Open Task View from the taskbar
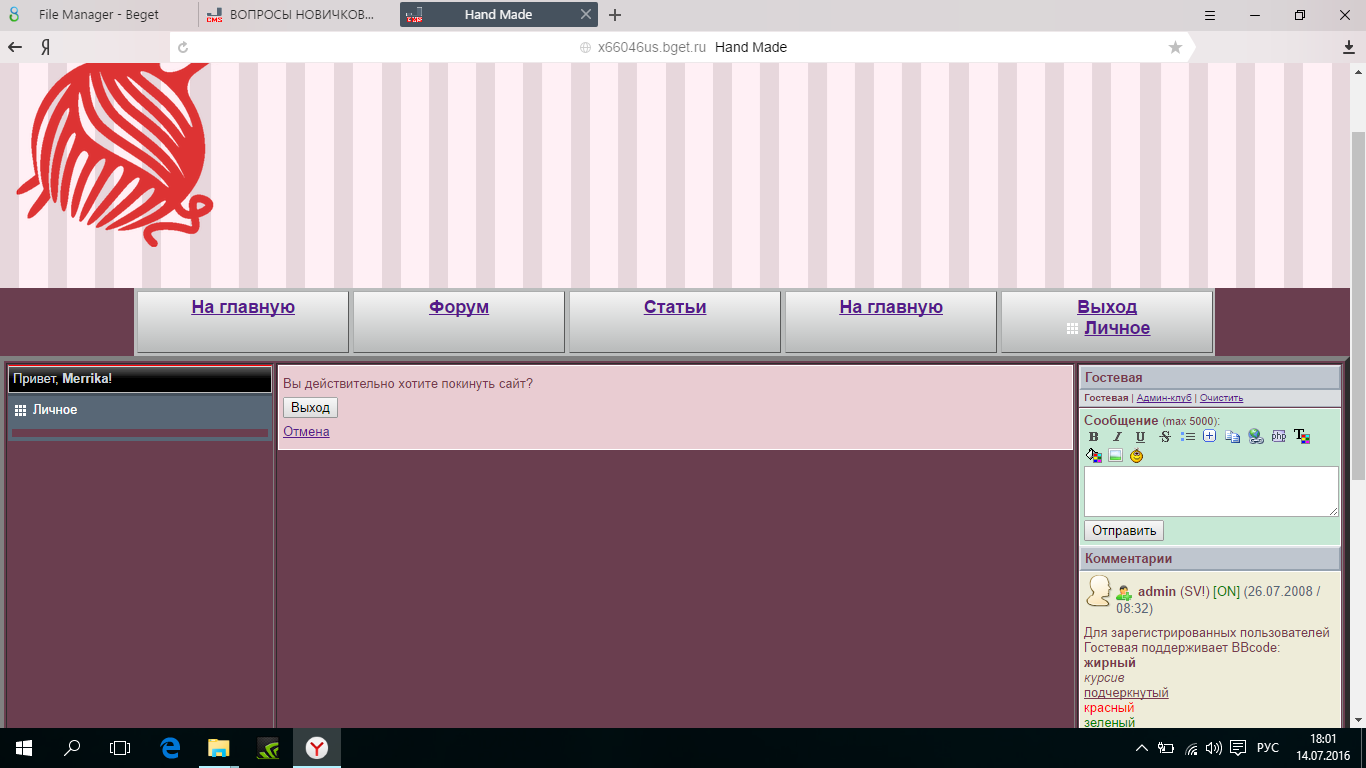1366x768 pixels. coord(120,748)
